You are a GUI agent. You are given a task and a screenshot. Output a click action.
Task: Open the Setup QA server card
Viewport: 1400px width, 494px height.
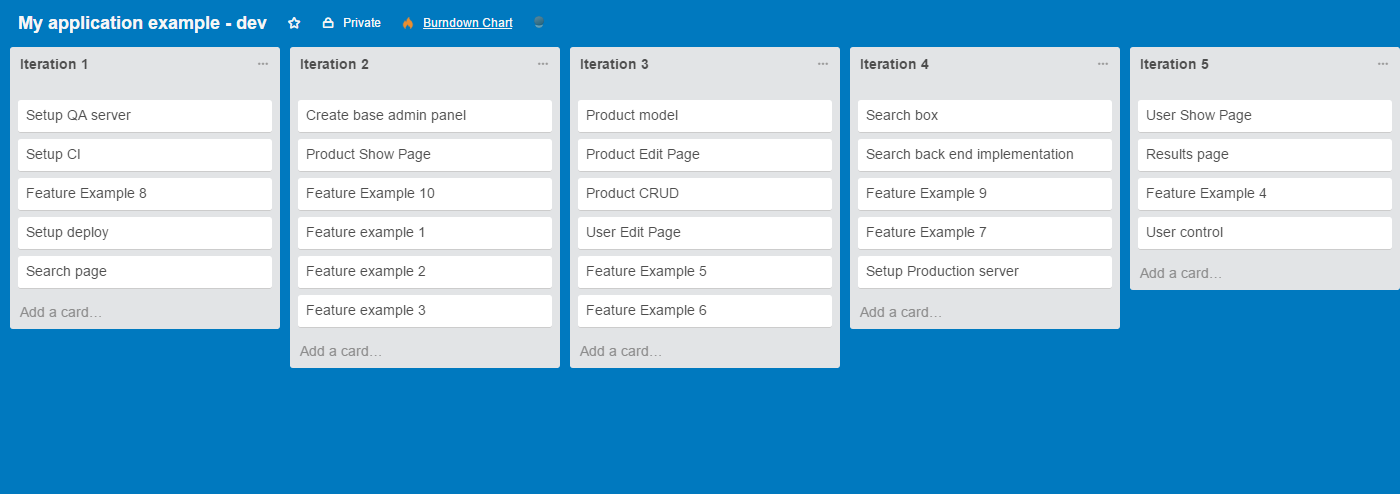coord(145,115)
